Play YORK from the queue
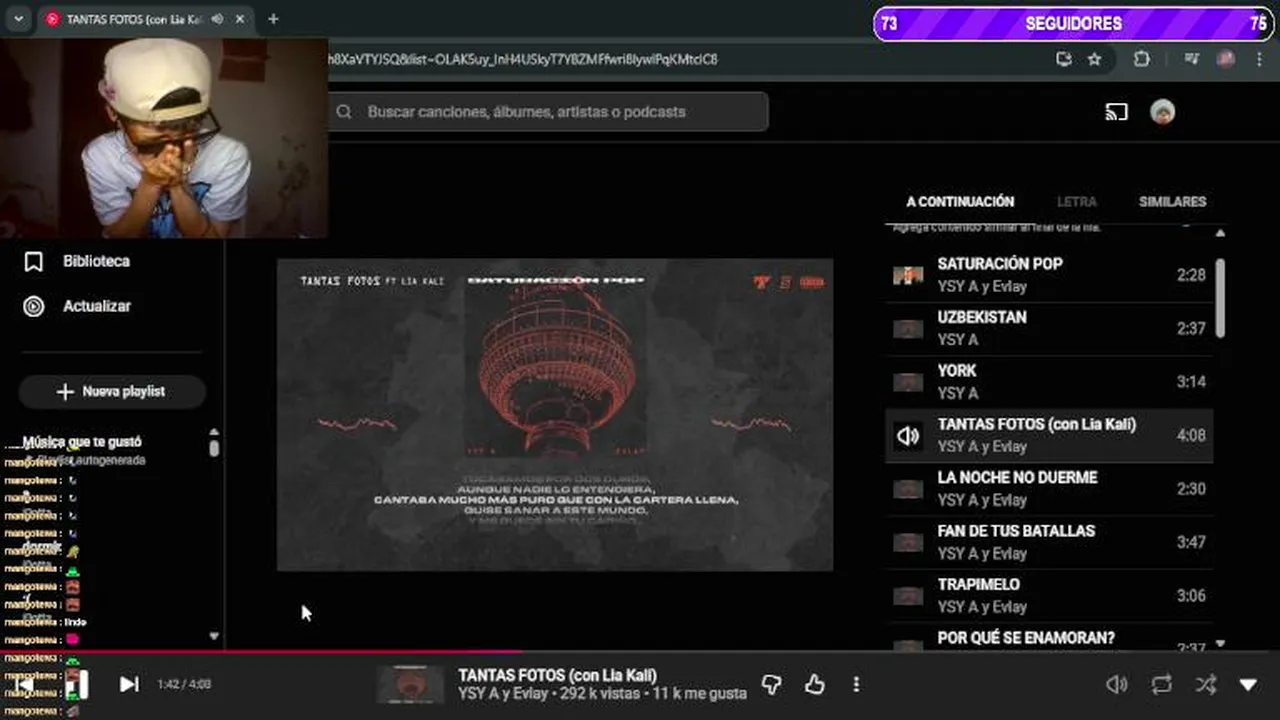Viewport: 1280px width, 720px height. [x=1049, y=382]
